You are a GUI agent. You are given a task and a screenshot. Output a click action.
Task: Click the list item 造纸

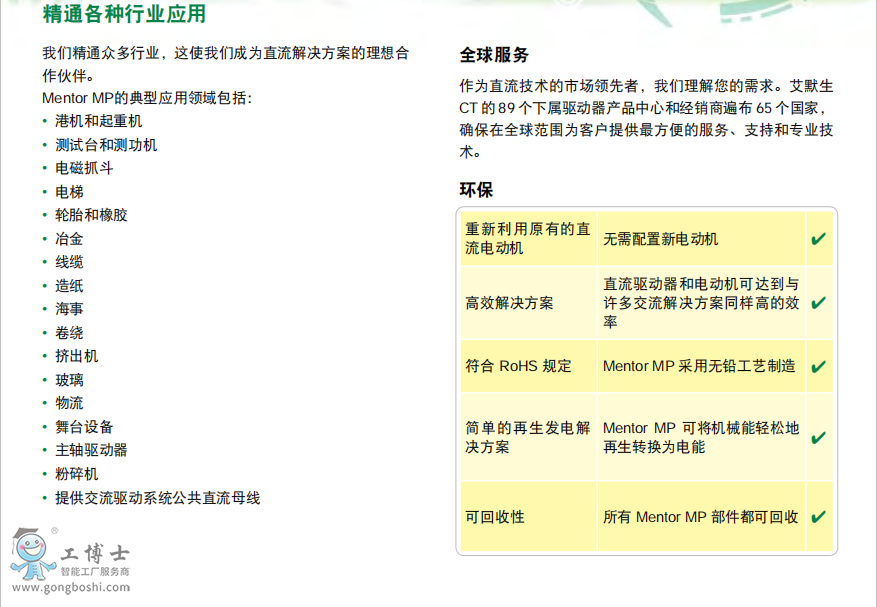(x=69, y=286)
